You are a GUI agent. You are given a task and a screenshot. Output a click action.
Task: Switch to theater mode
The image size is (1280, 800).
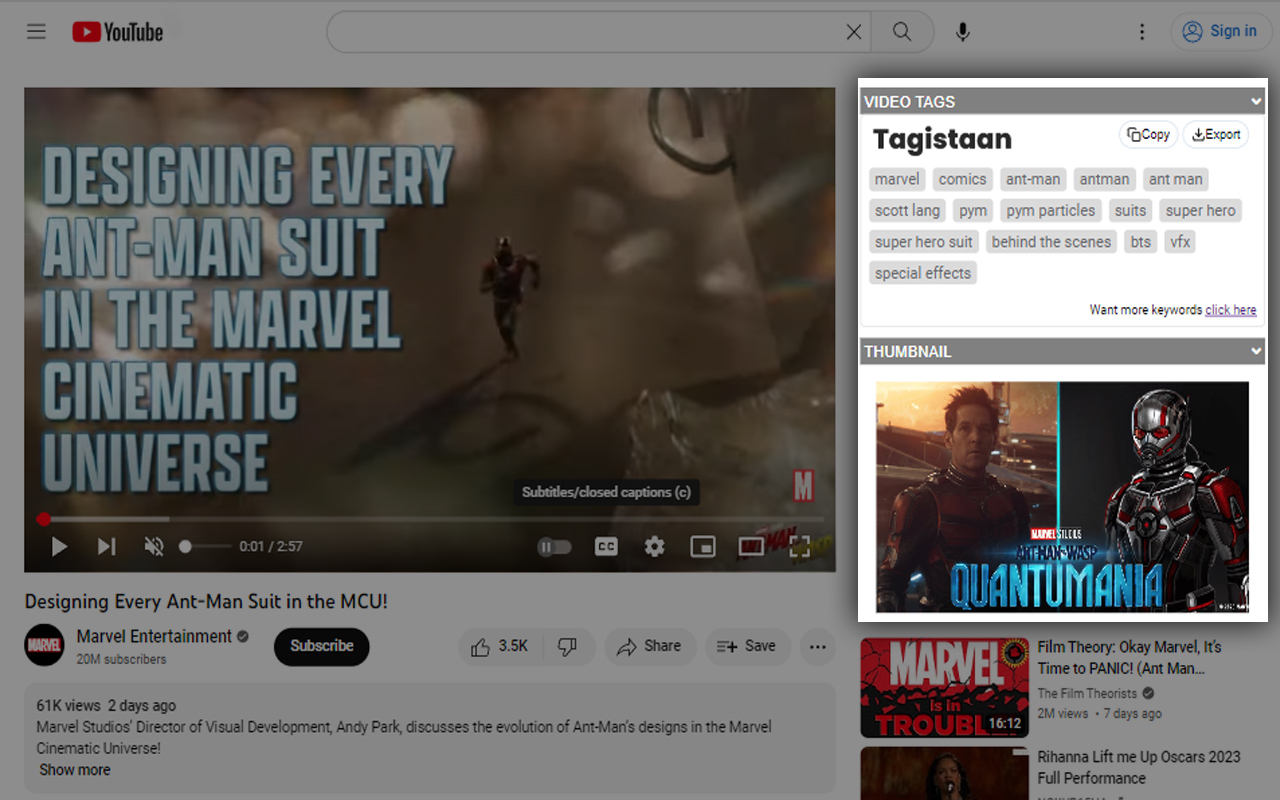point(751,546)
